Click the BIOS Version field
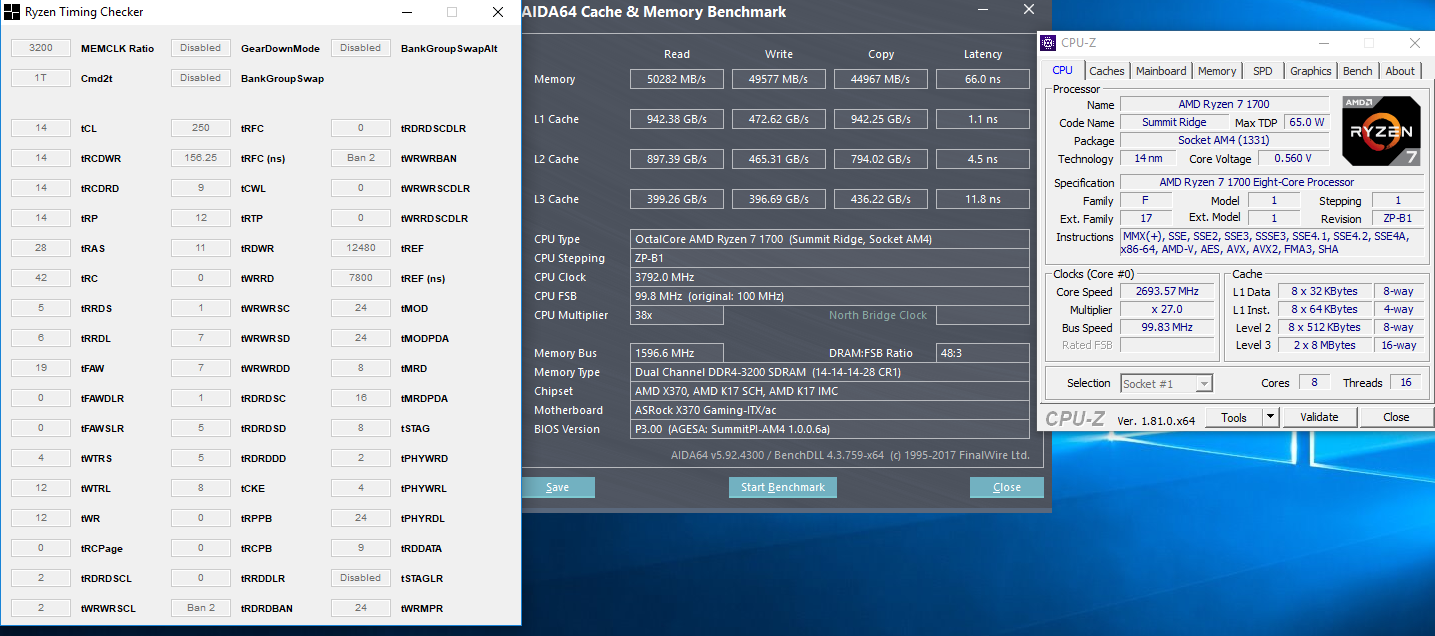Image resolution: width=1435 pixels, height=636 pixels. [x=830, y=429]
